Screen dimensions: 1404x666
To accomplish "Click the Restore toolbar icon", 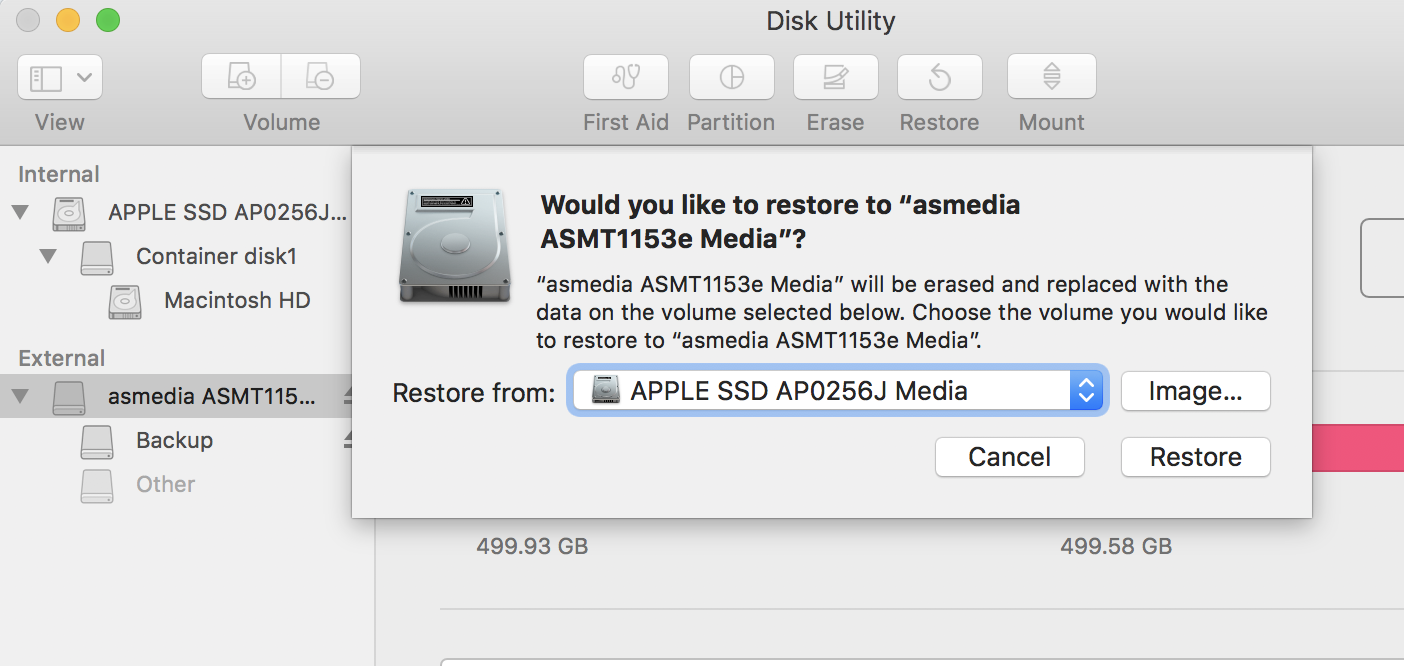I will (939, 77).
